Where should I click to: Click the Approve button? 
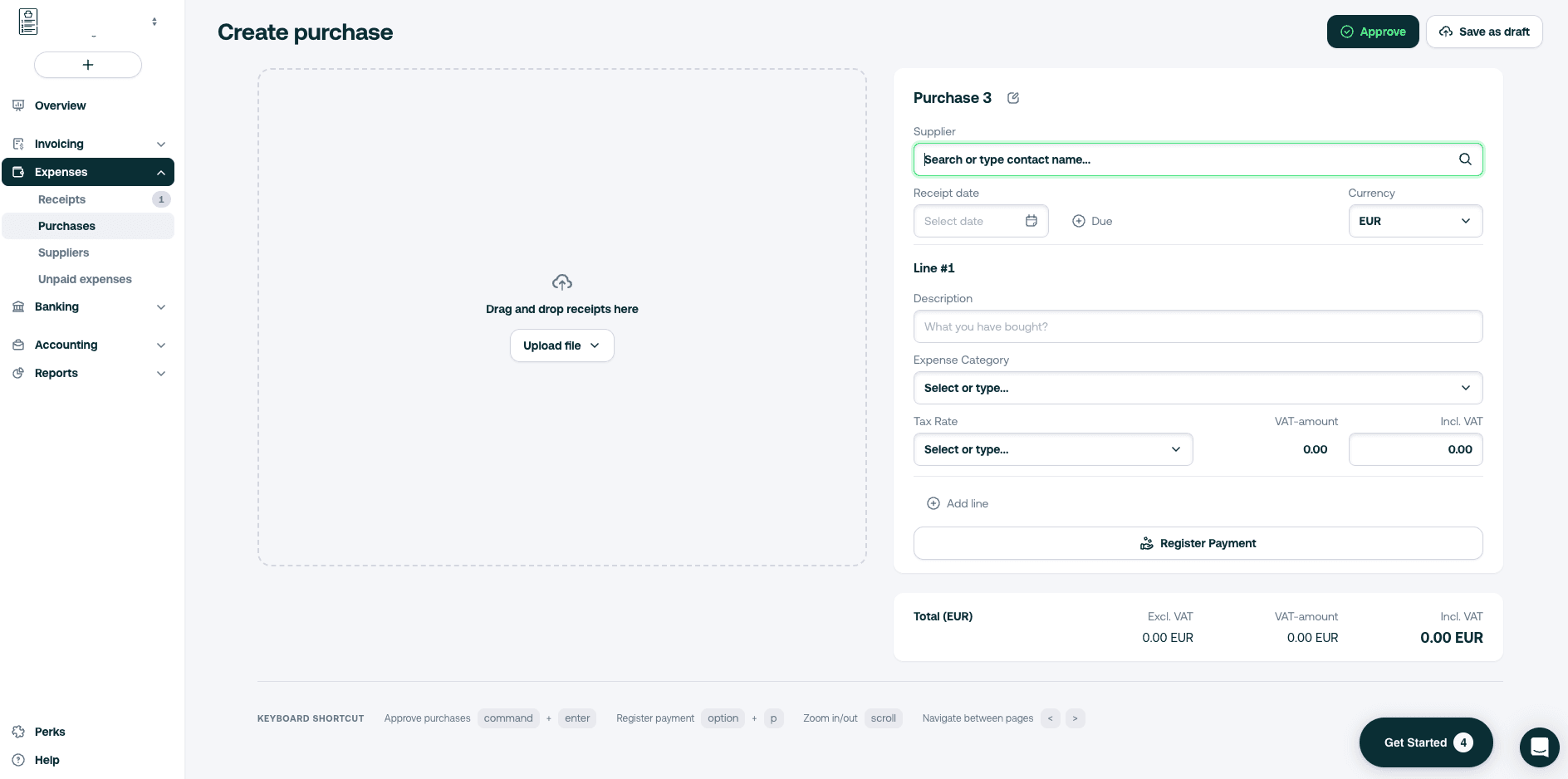[1372, 32]
